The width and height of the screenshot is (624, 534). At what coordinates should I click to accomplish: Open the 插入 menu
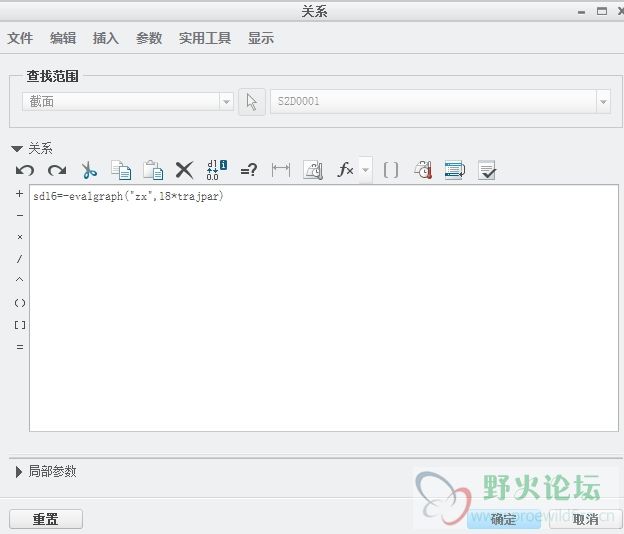[106, 38]
